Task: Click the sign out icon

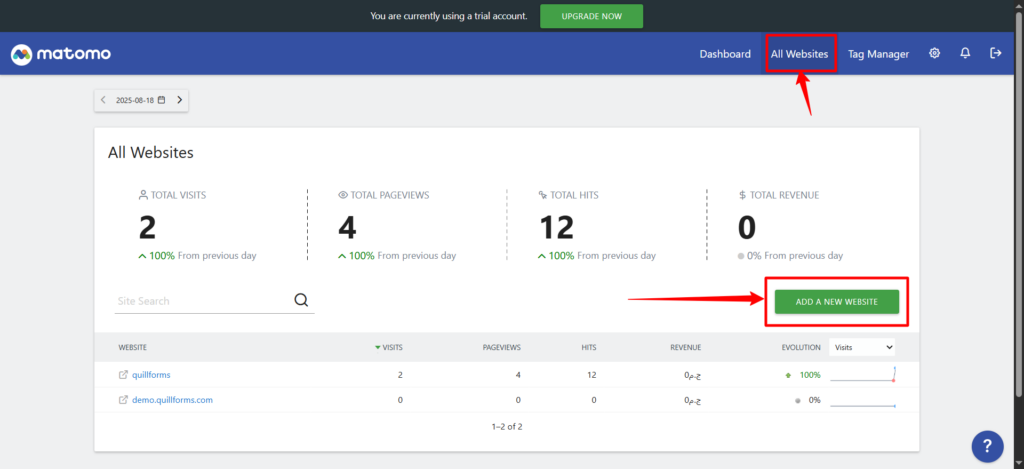Action: click(996, 54)
